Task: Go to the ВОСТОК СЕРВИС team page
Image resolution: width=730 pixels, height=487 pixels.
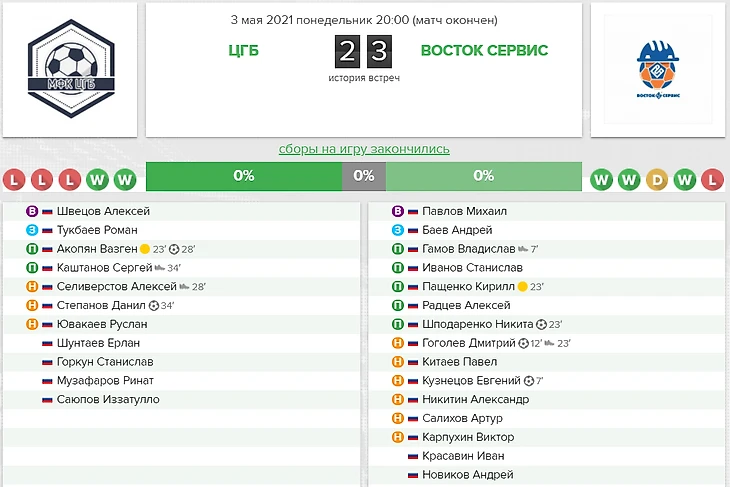Action: click(x=484, y=50)
